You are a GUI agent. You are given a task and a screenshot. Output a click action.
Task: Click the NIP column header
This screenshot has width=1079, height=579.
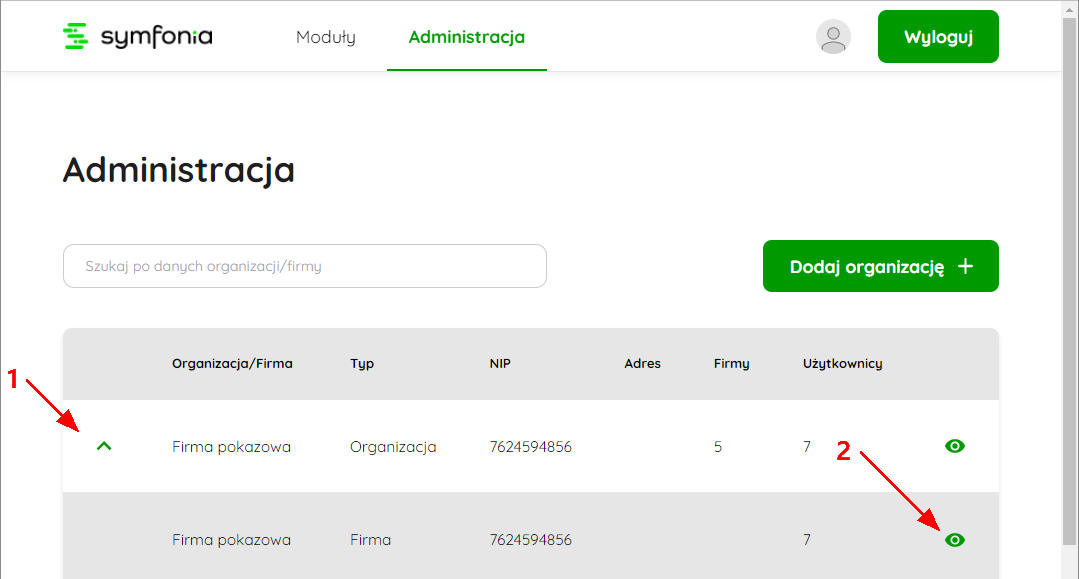tap(500, 364)
